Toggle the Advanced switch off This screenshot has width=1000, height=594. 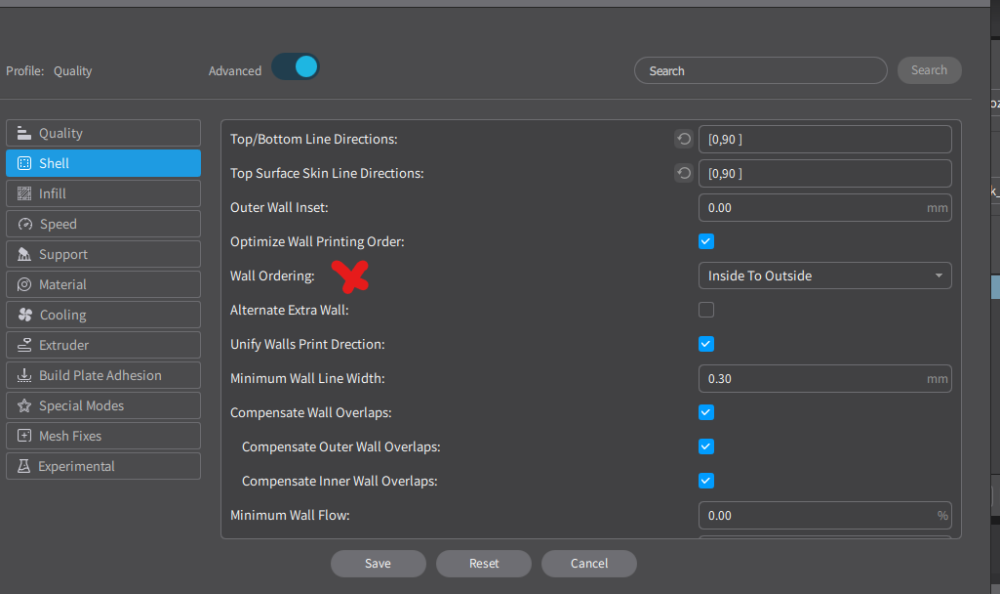(x=295, y=67)
